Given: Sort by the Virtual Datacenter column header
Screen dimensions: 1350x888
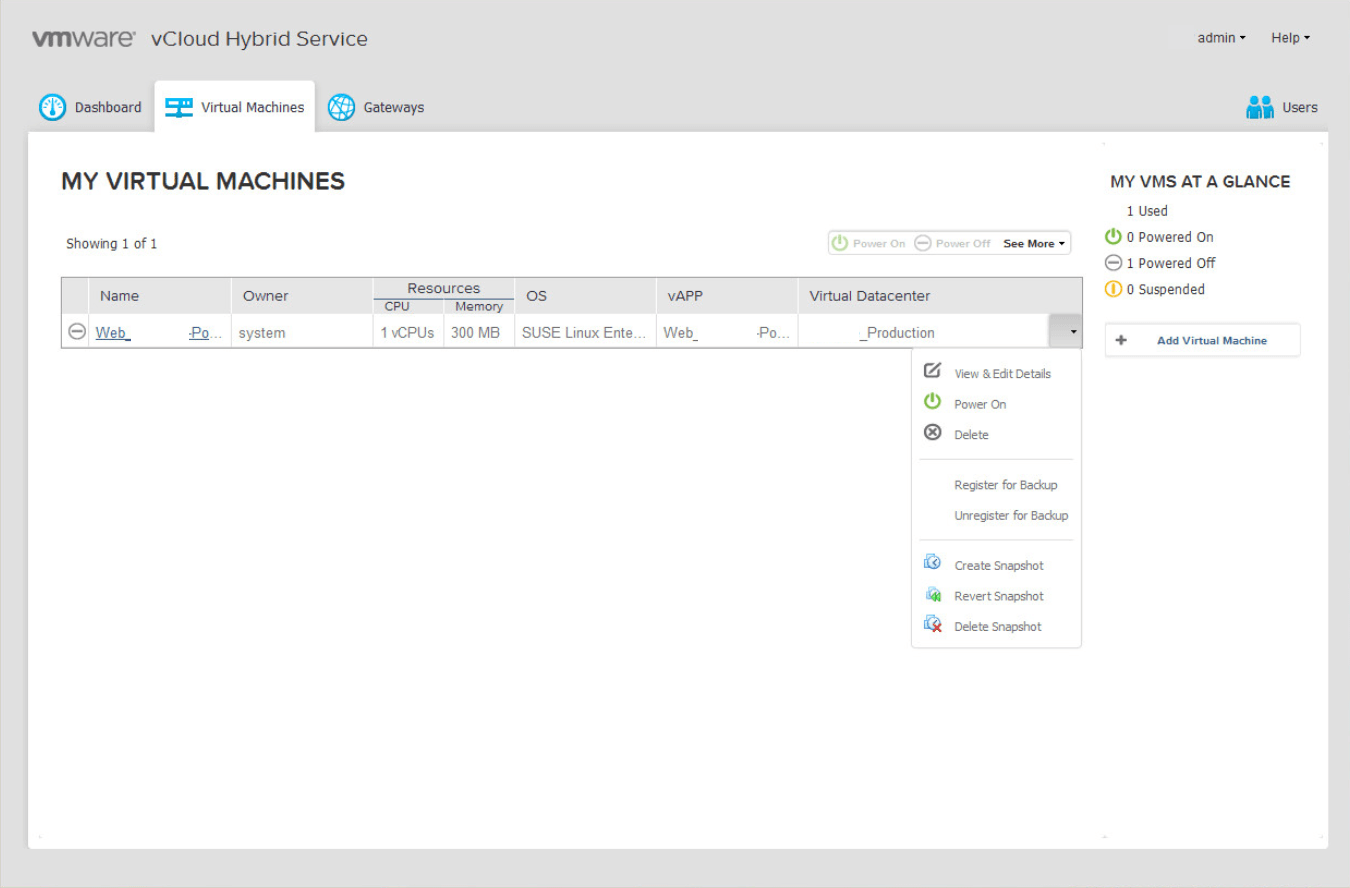Looking at the screenshot, I should pos(940,296).
